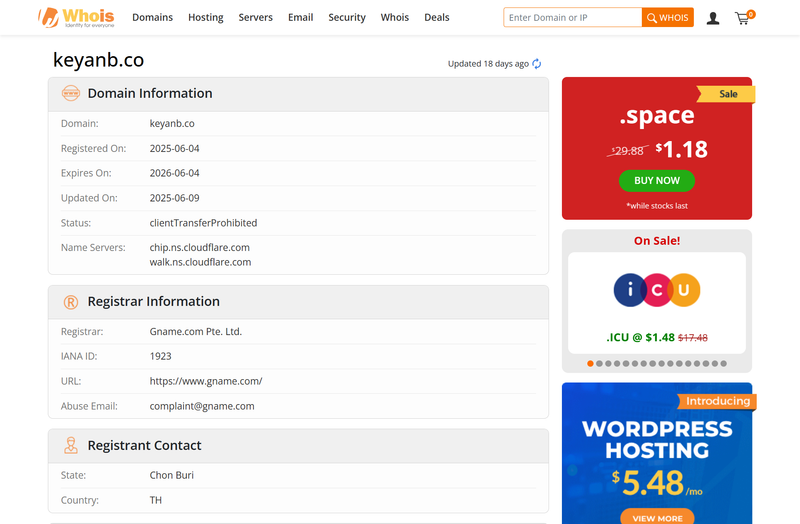
Task: Open the Whois menu item
Action: [395, 17]
